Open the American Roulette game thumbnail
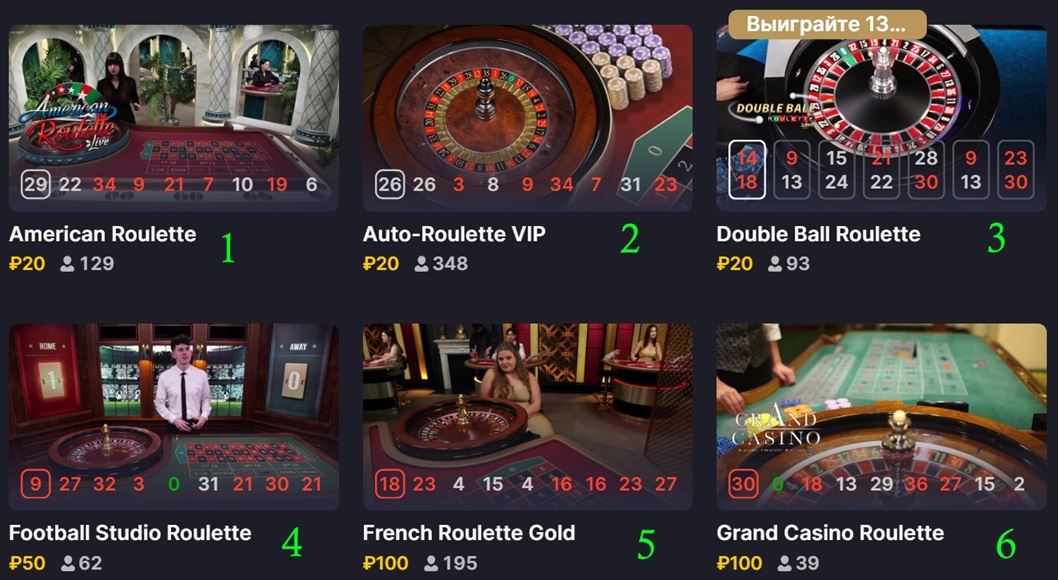The image size is (1058, 580). (173, 118)
